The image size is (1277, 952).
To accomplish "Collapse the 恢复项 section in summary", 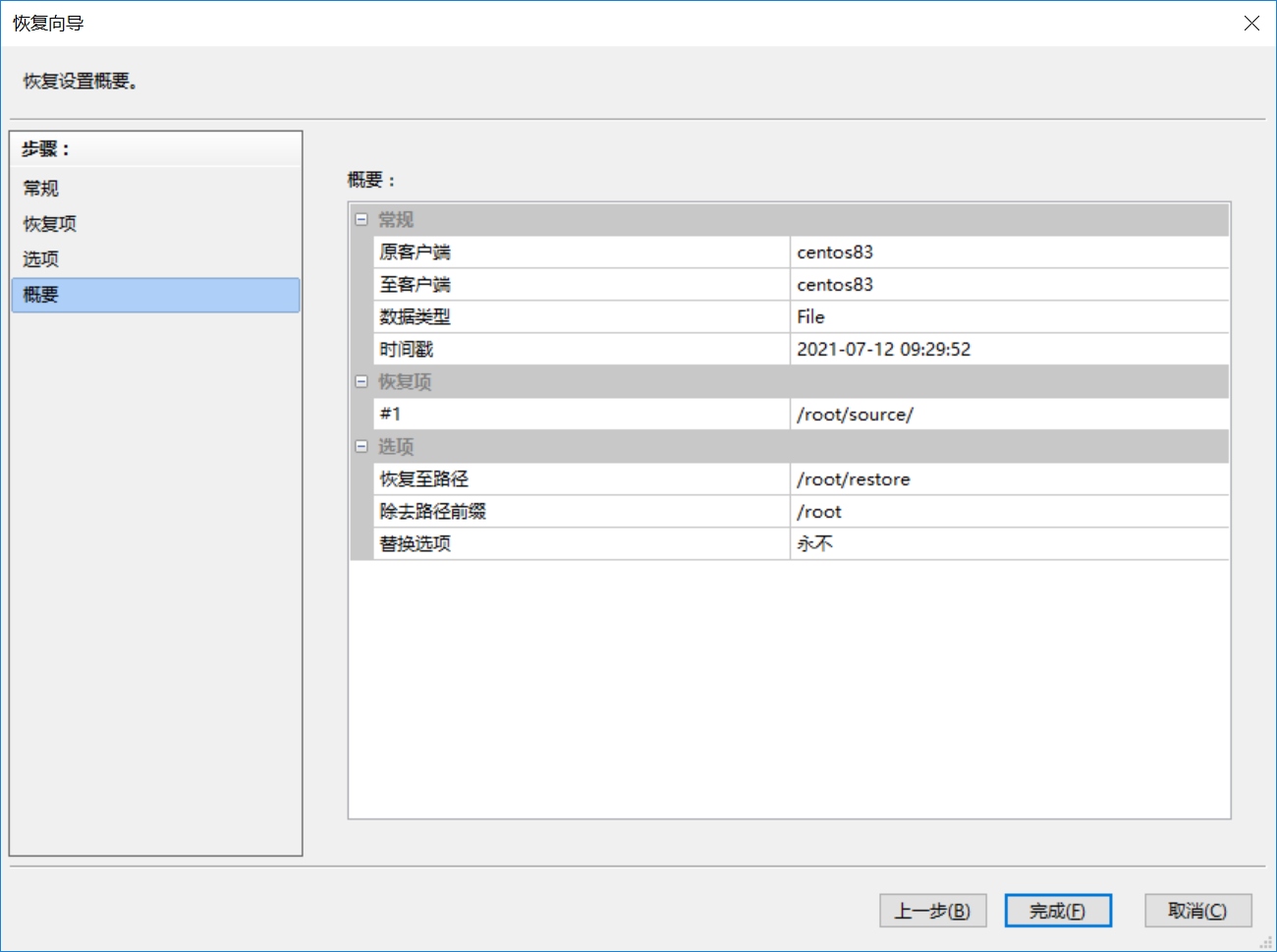I will pos(361,381).
